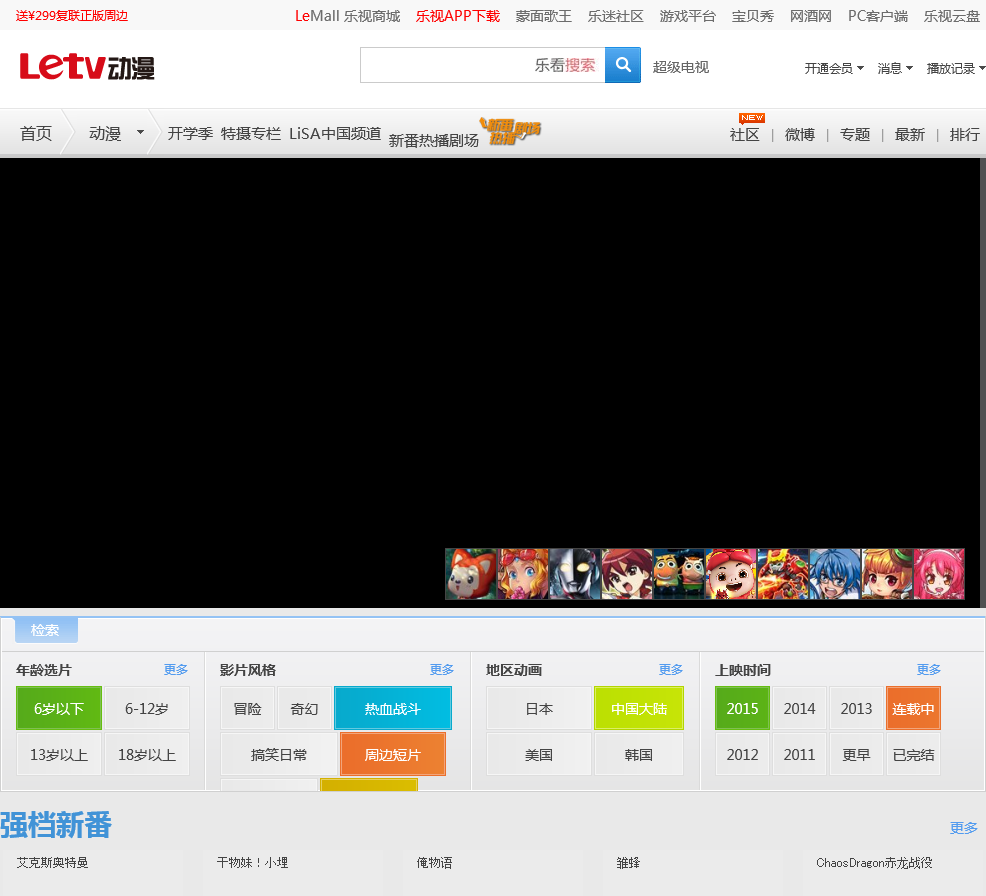
Task: Open the 微博 nav link
Action: coord(800,134)
